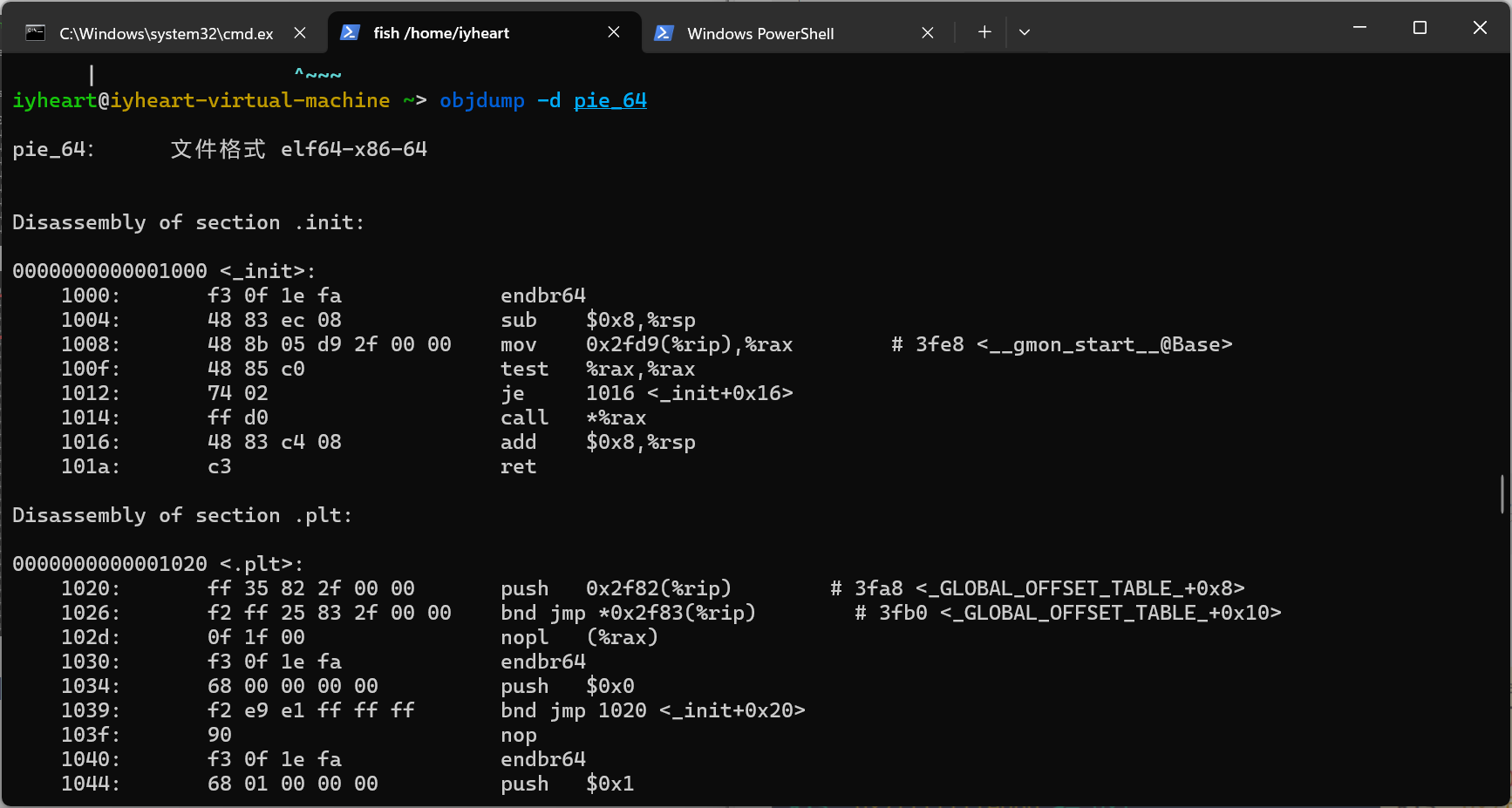Close the Windows PowerShell tab

[x=928, y=33]
